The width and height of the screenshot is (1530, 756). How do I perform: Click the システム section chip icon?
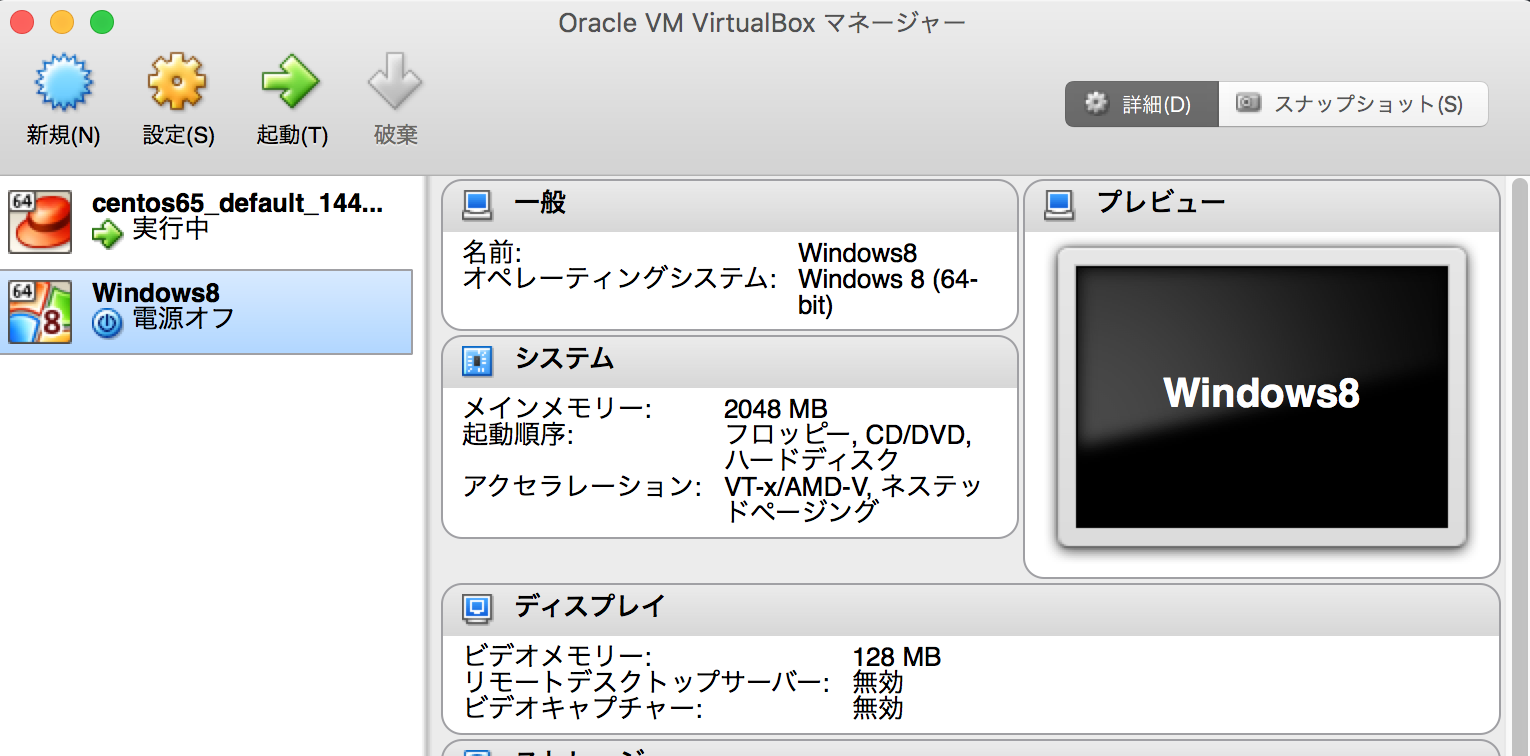point(477,361)
